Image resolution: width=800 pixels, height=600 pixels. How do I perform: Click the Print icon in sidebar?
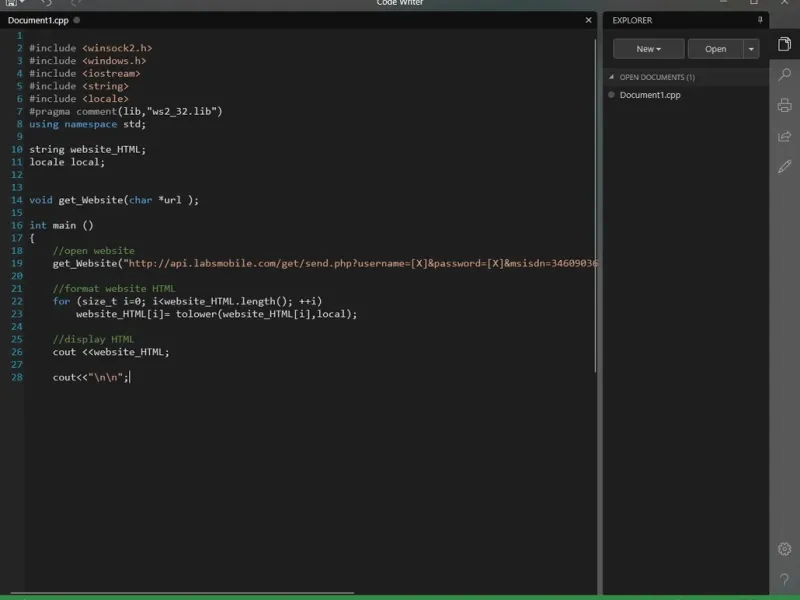[x=784, y=106]
